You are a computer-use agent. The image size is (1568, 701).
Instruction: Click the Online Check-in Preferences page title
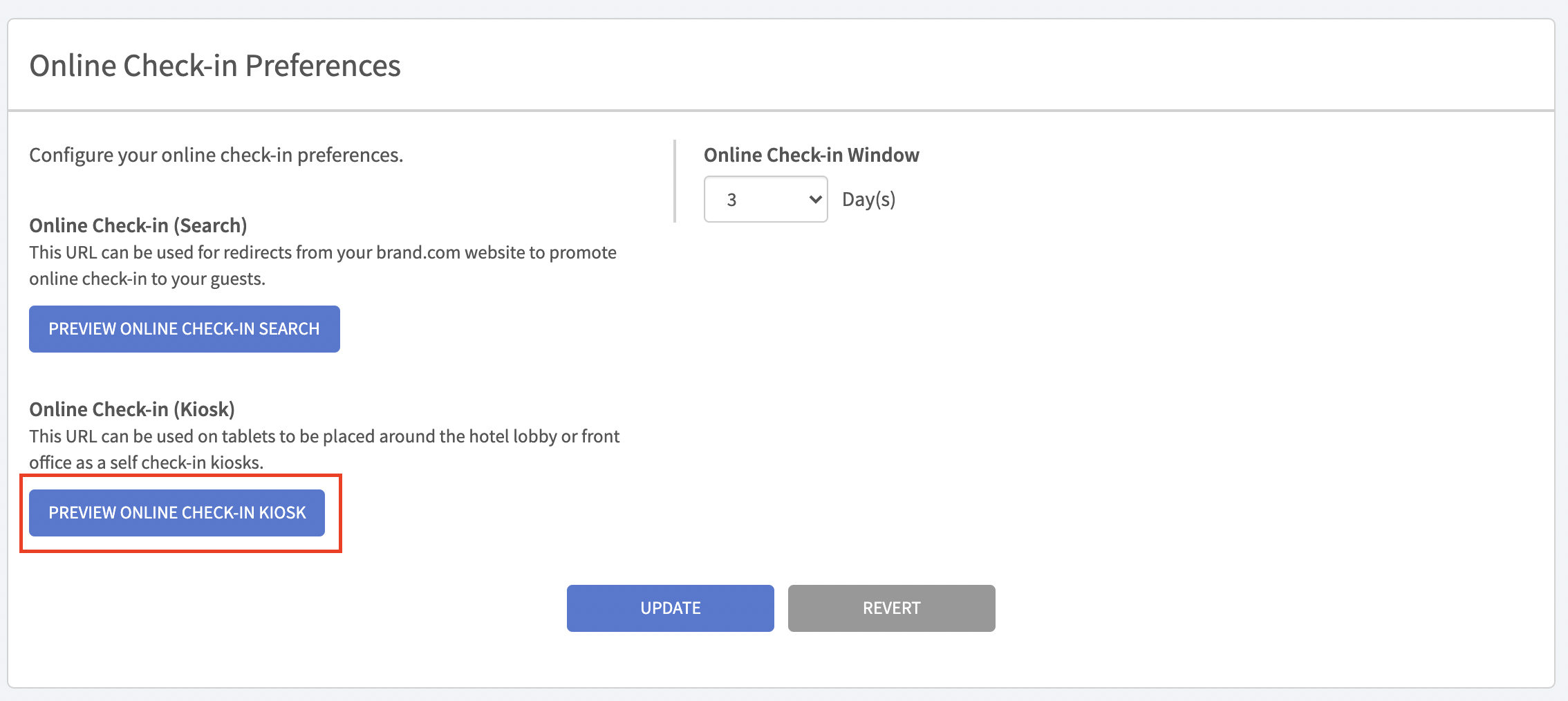[215, 66]
